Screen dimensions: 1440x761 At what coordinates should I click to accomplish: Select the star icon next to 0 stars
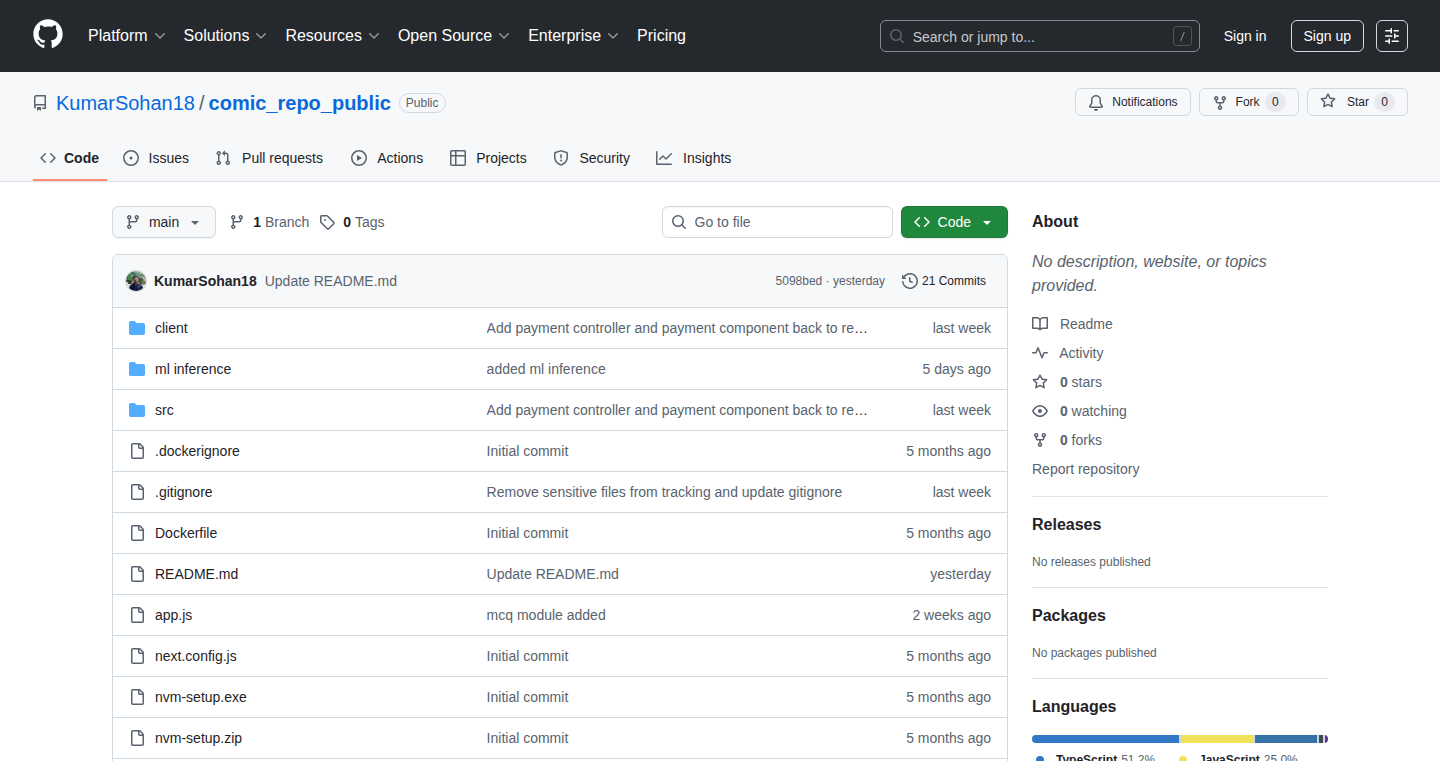click(x=1040, y=382)
